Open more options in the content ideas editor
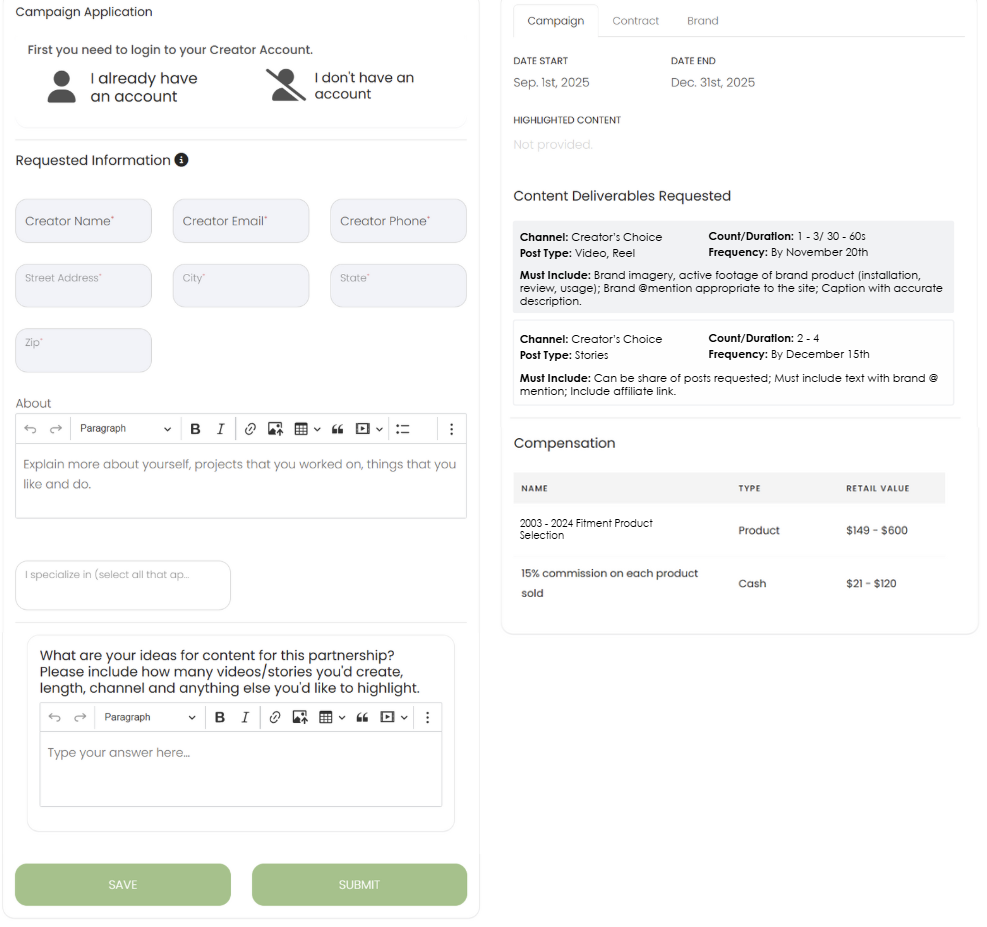 coord(427,718)
